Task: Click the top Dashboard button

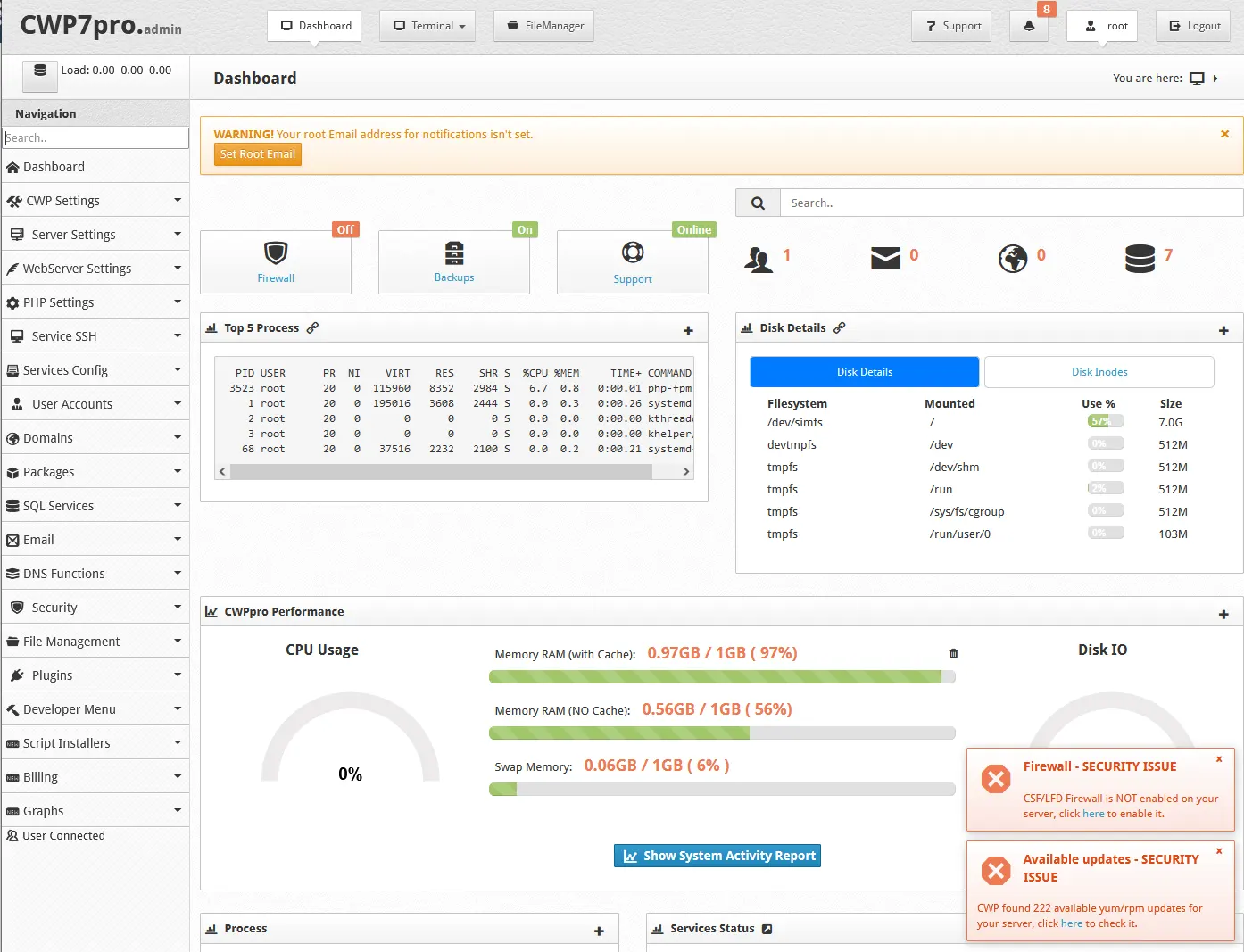Action: click(x=315, y=26)
